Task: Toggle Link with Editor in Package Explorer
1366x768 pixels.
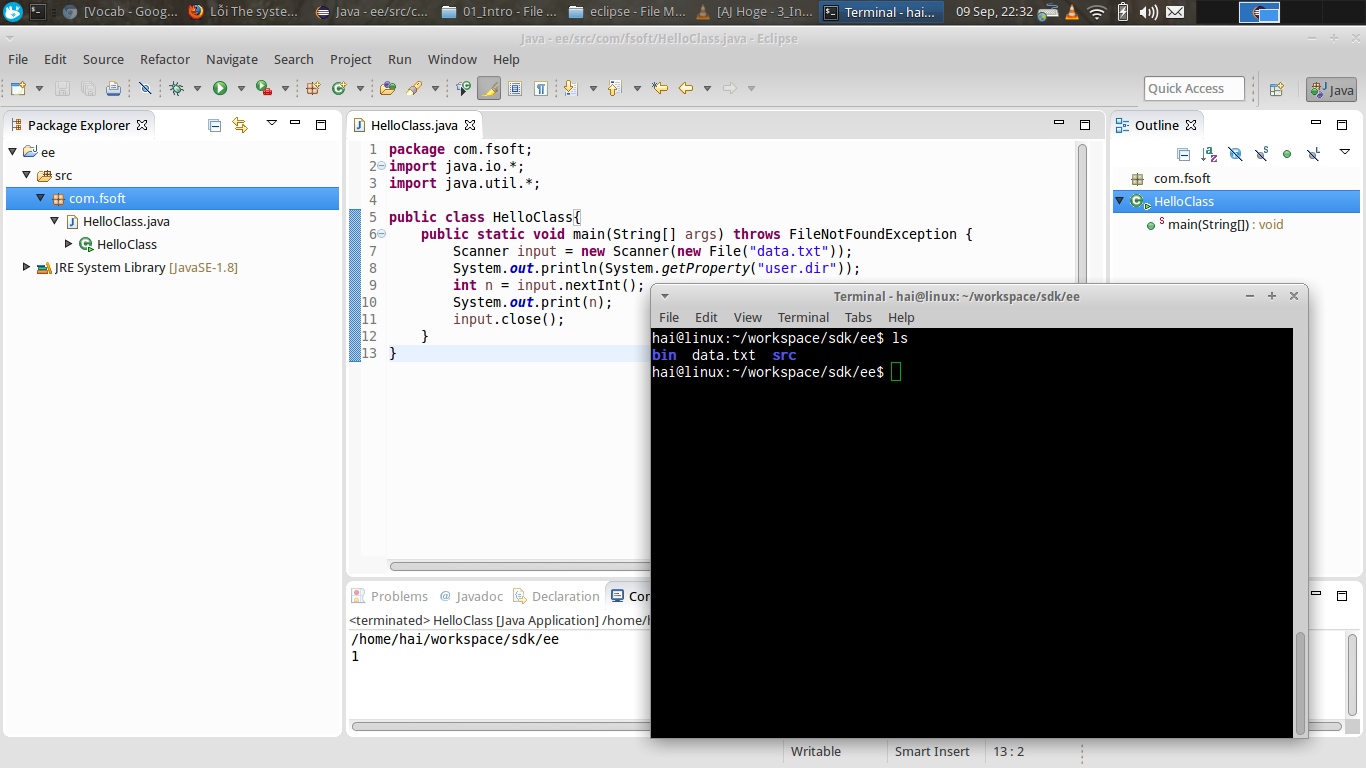Action: tap(240, 125)
